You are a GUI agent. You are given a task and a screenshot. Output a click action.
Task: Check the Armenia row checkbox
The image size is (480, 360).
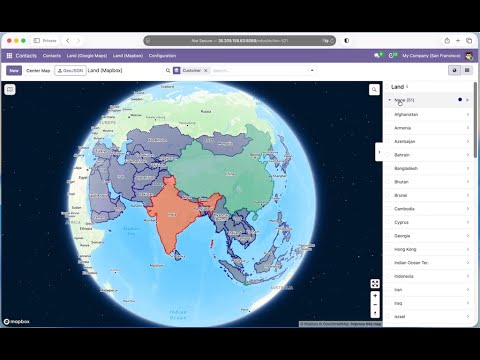[387, 128]
